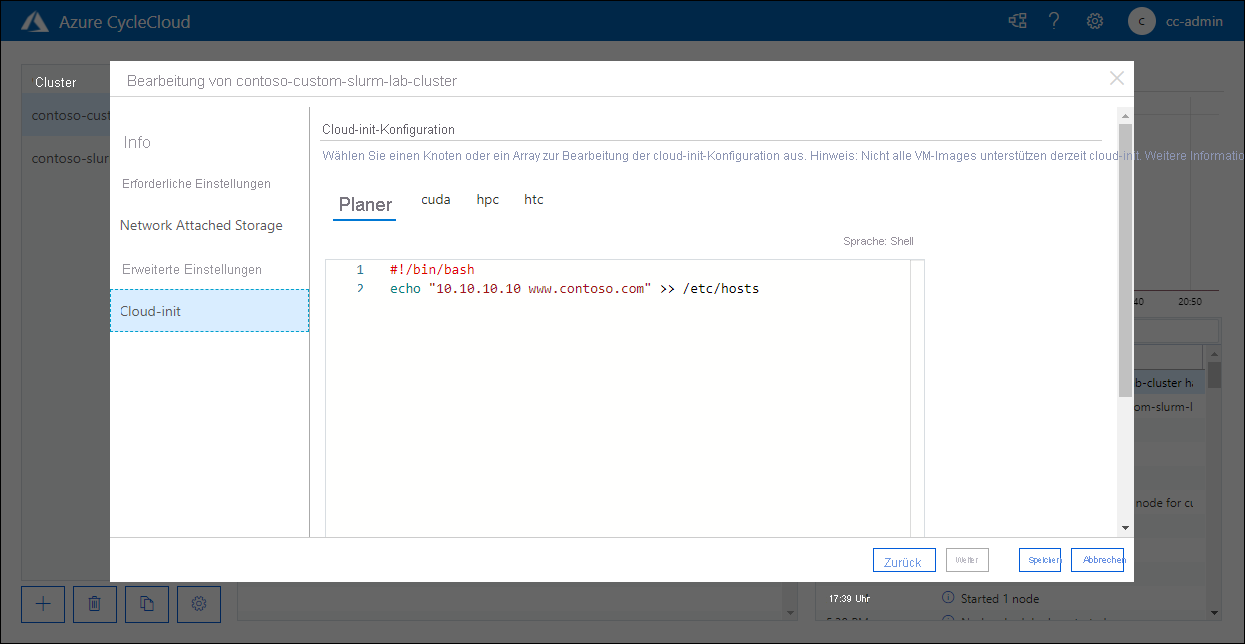Delete the cluster using the trash icon
Screen dimensions: 1245x644
tap(94, 604)
